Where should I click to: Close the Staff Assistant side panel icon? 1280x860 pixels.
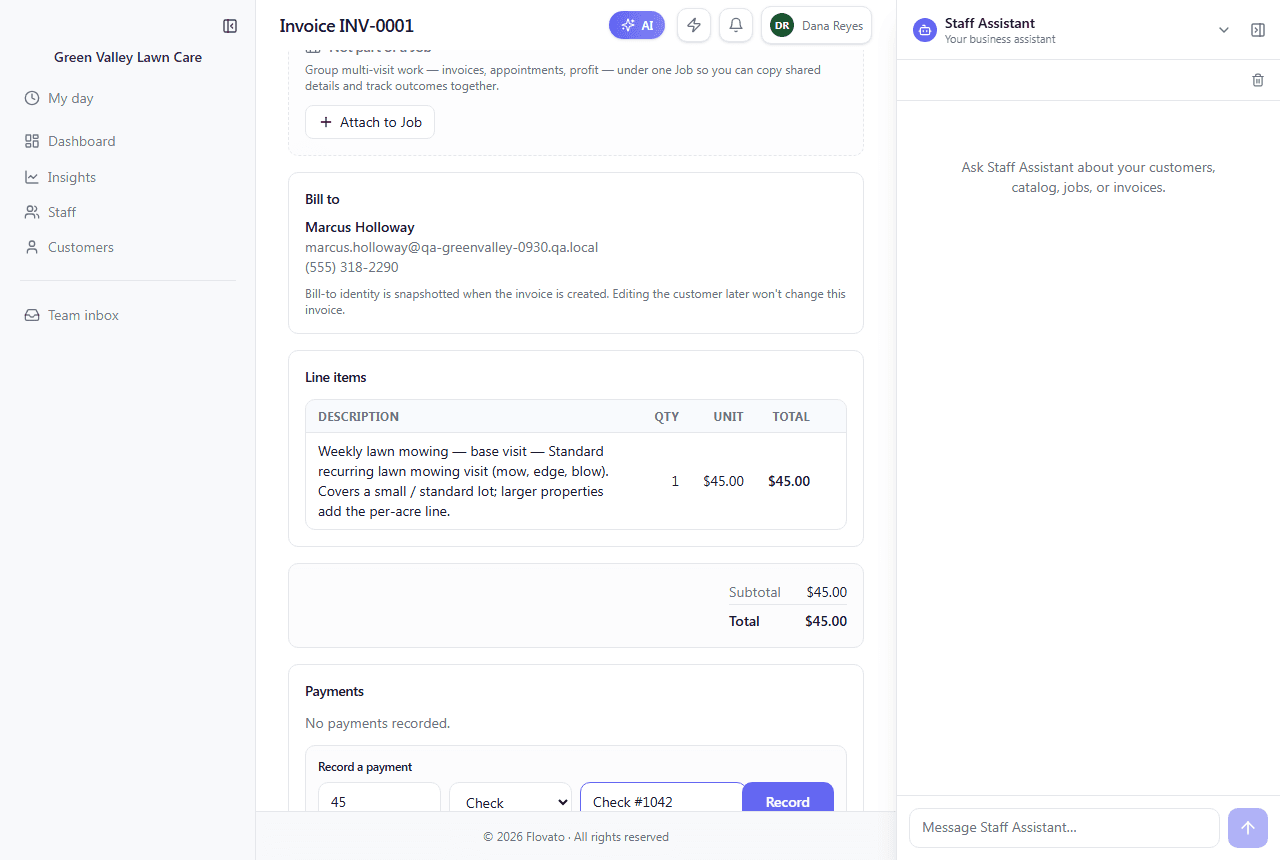(x=1258, y=30)
